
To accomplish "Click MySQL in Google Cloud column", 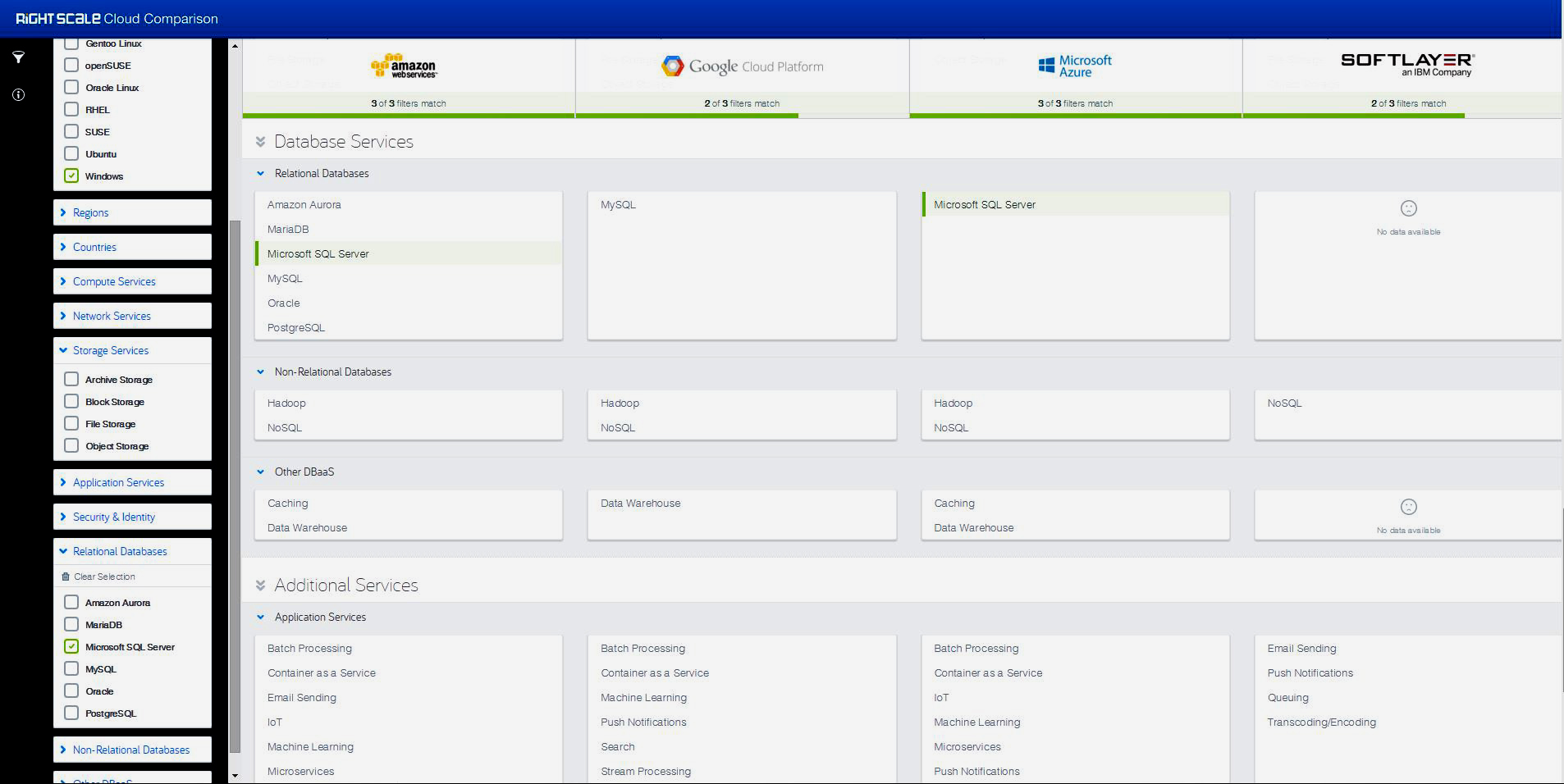I will click(x=618, y=205).
